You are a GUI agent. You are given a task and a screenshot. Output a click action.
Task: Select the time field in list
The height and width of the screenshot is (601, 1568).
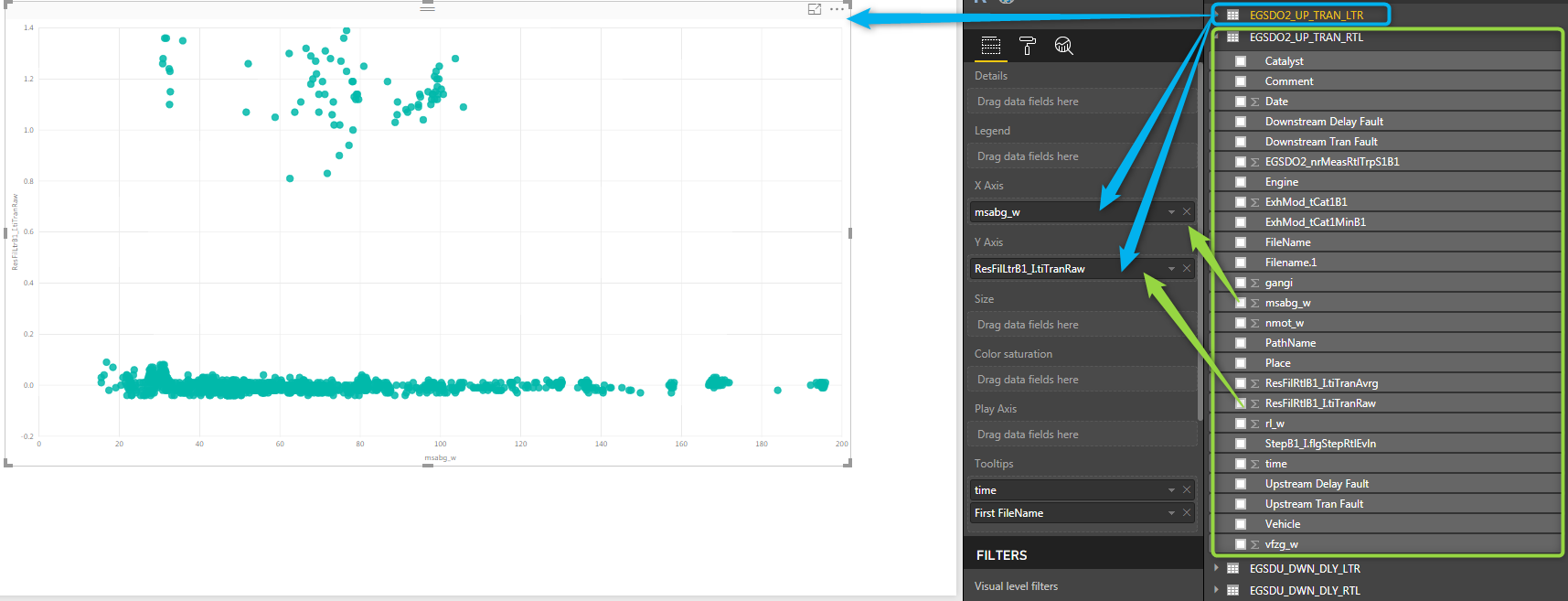point(1275,464)
